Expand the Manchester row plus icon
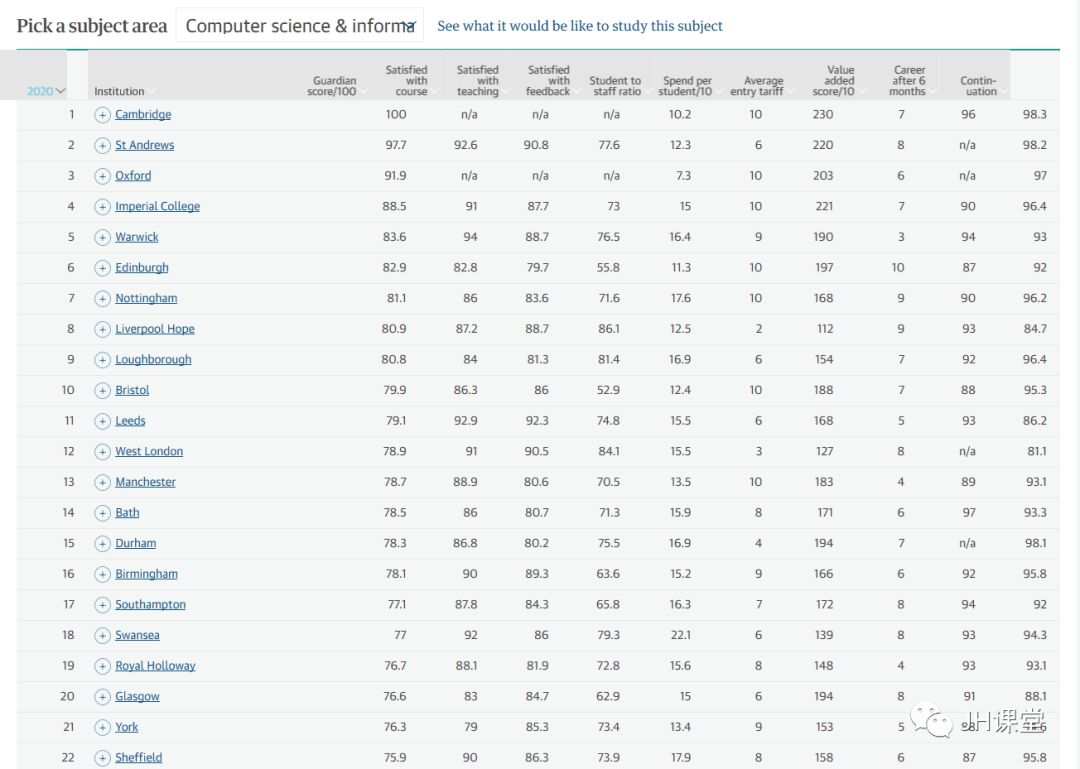 pos(102,482)
